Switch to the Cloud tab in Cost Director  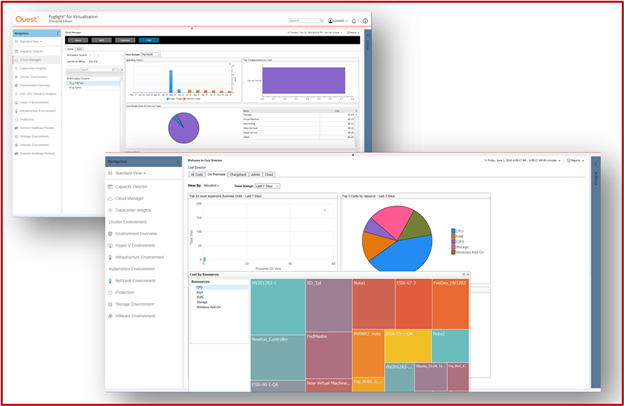click(269, 175)
